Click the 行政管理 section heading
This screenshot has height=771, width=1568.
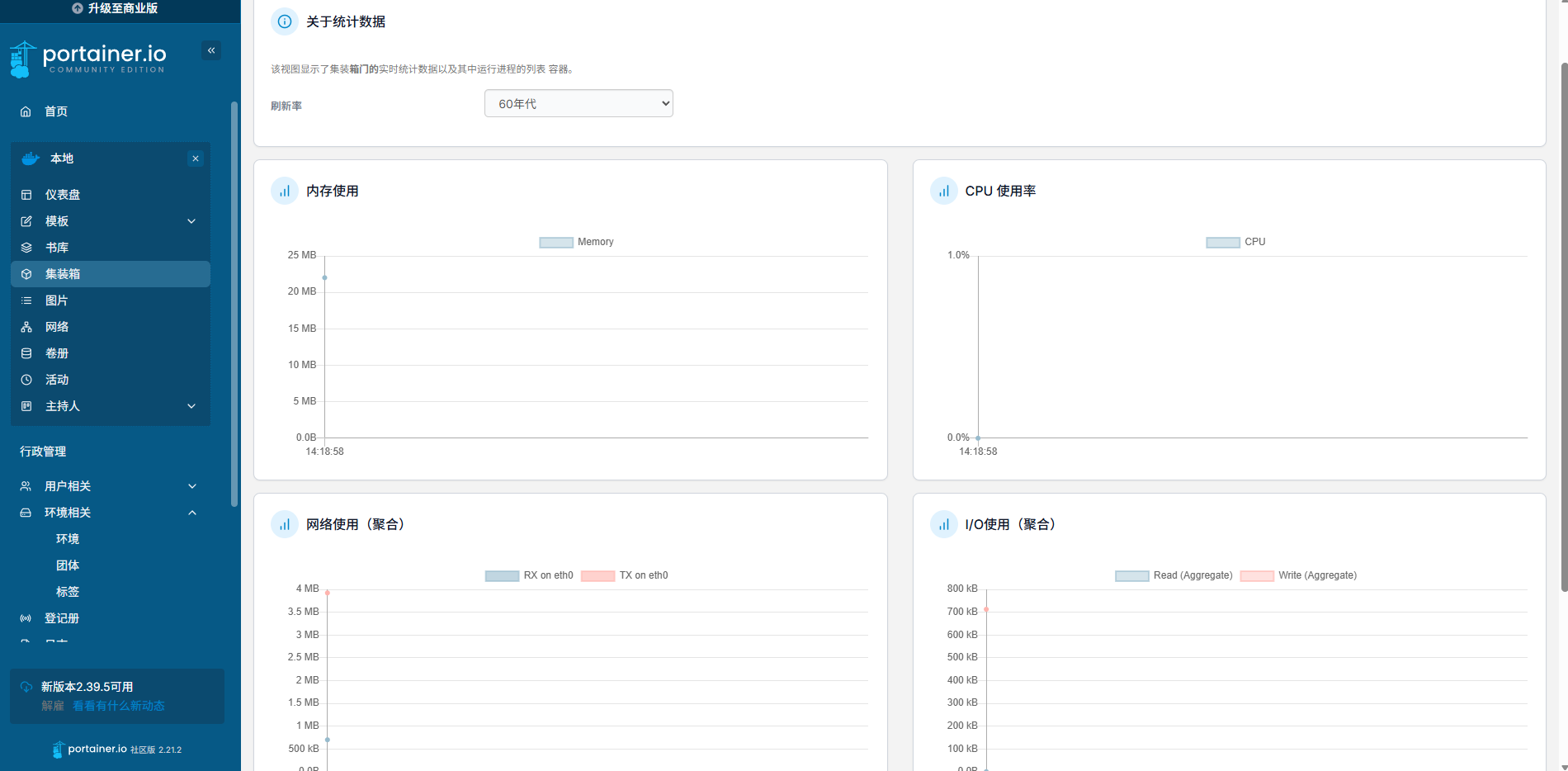(x=43, y=452)
